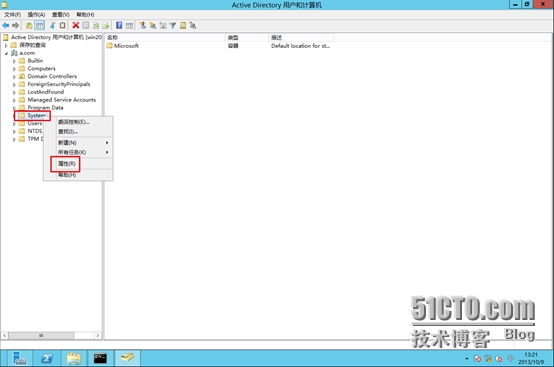Click the Properties sheet icon in the toolbar

click(86, 25)
